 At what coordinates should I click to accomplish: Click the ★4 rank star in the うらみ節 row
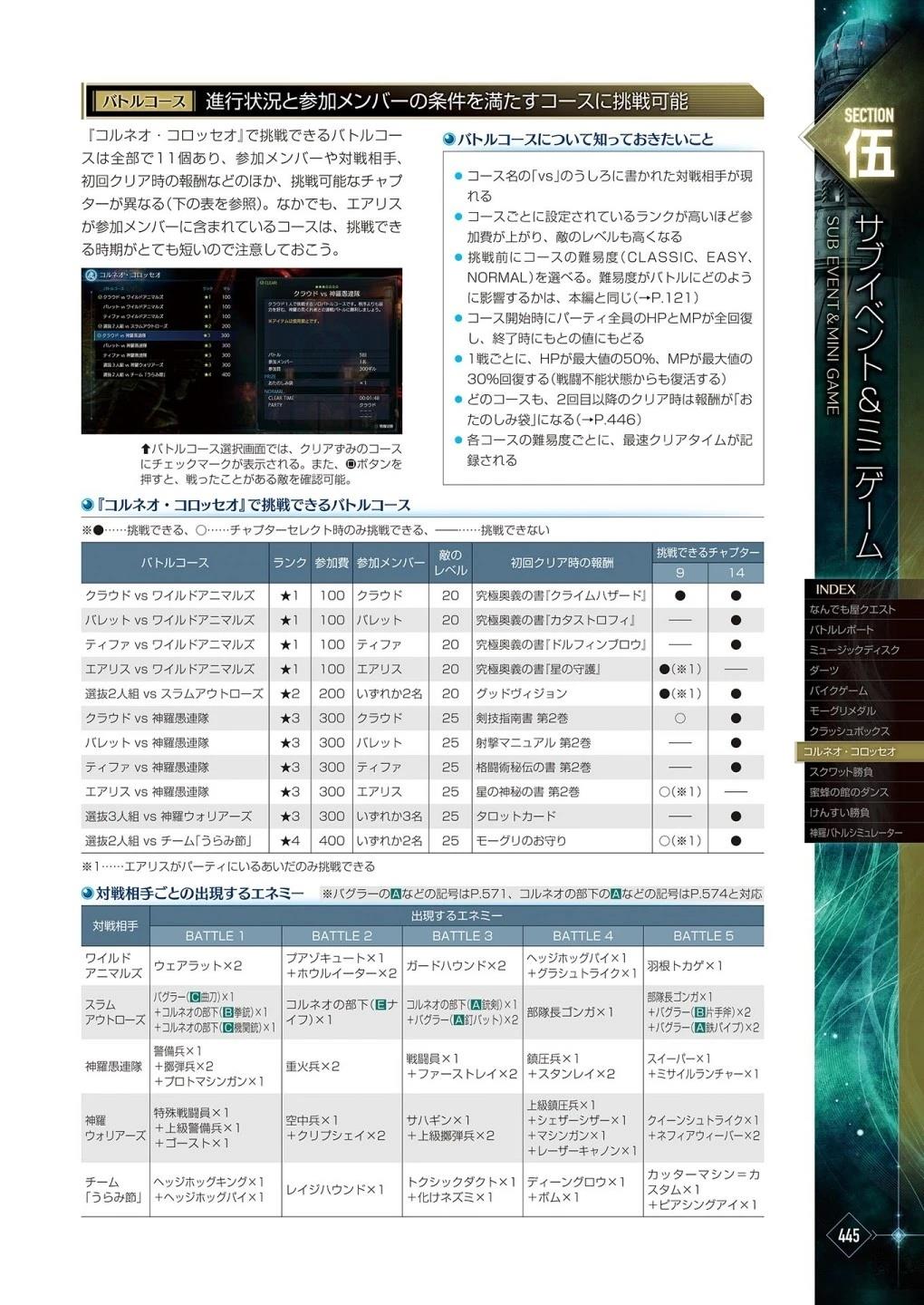click(289, 840)
